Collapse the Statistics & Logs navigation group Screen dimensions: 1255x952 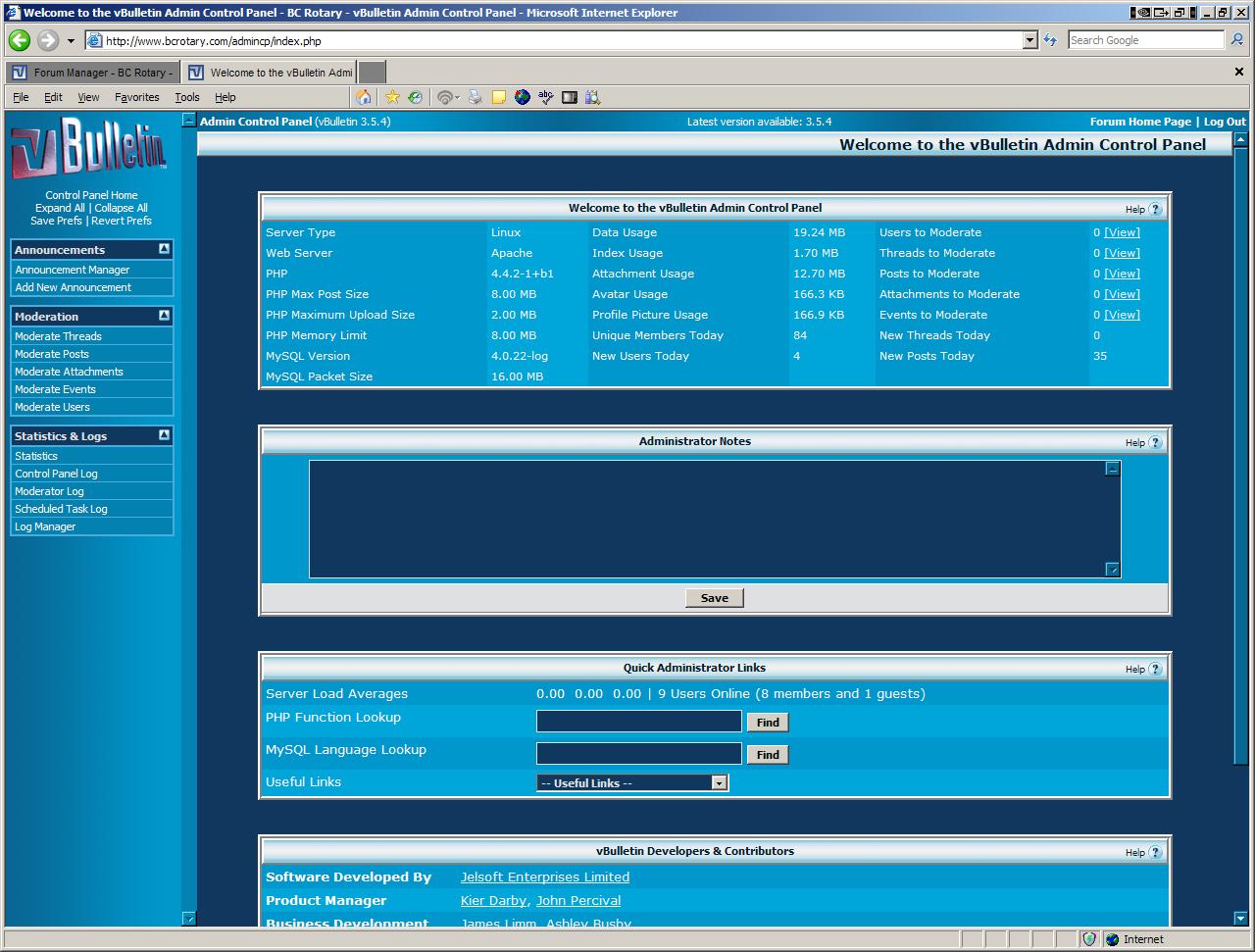point(164,435)
